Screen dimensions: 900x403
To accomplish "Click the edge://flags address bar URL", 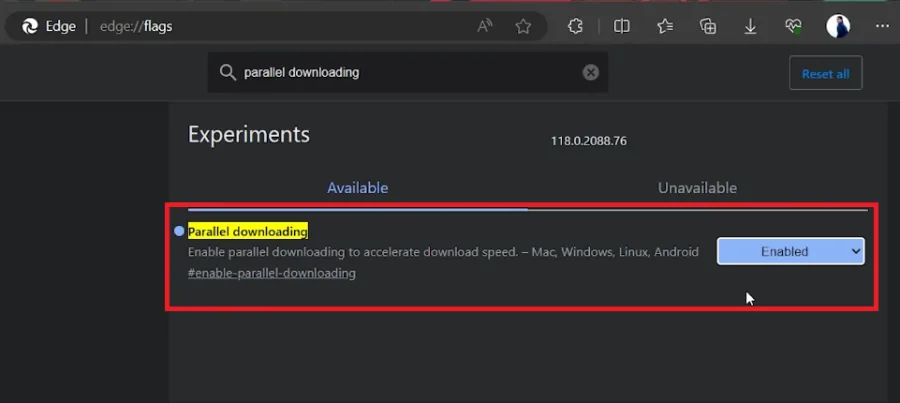I will tap(136, 26).
